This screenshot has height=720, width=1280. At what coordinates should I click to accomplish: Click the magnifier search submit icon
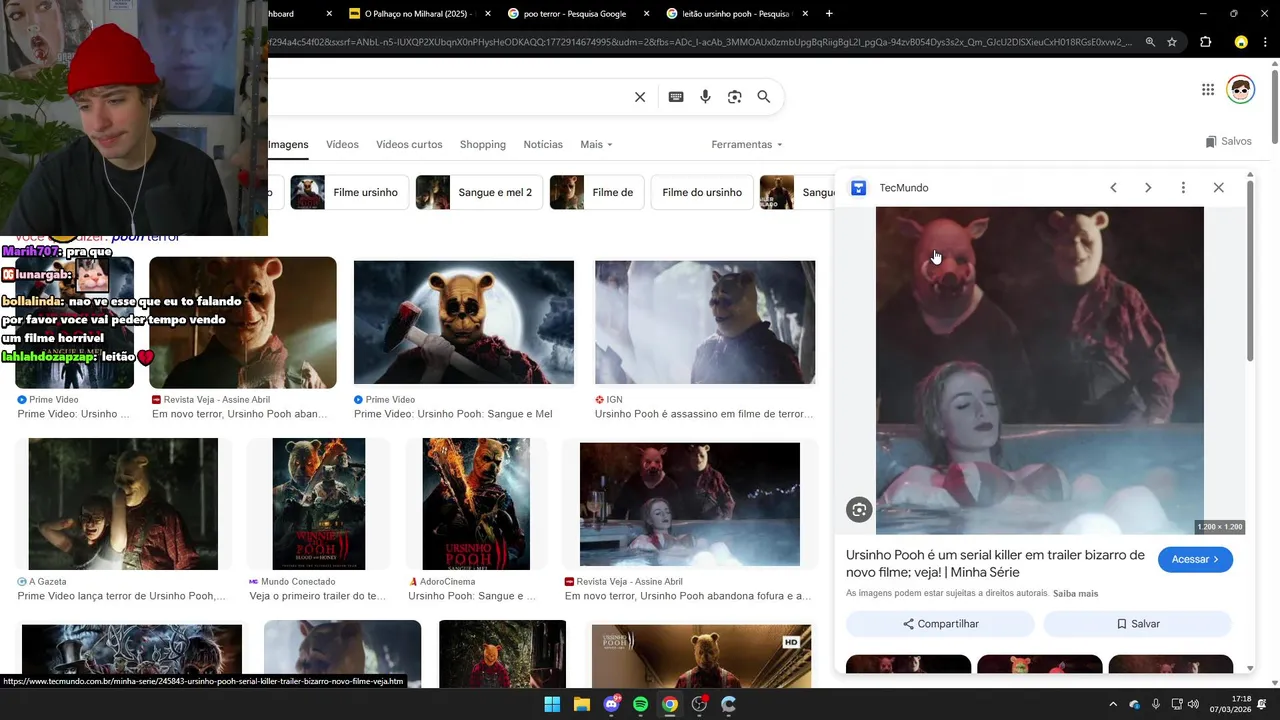pos(764,97)
